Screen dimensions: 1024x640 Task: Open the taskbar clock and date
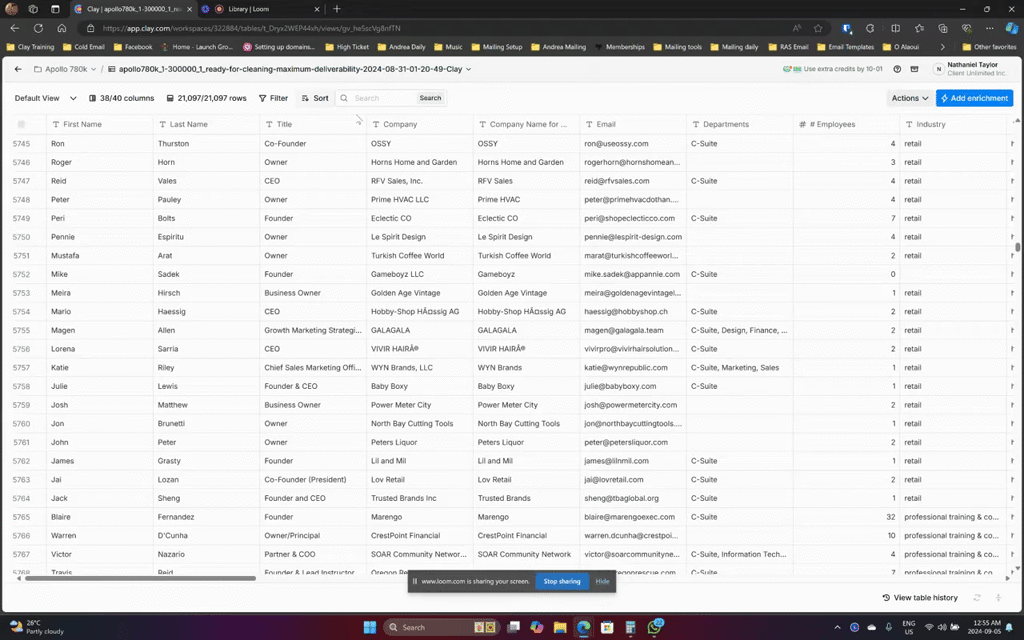coord(986,627)
